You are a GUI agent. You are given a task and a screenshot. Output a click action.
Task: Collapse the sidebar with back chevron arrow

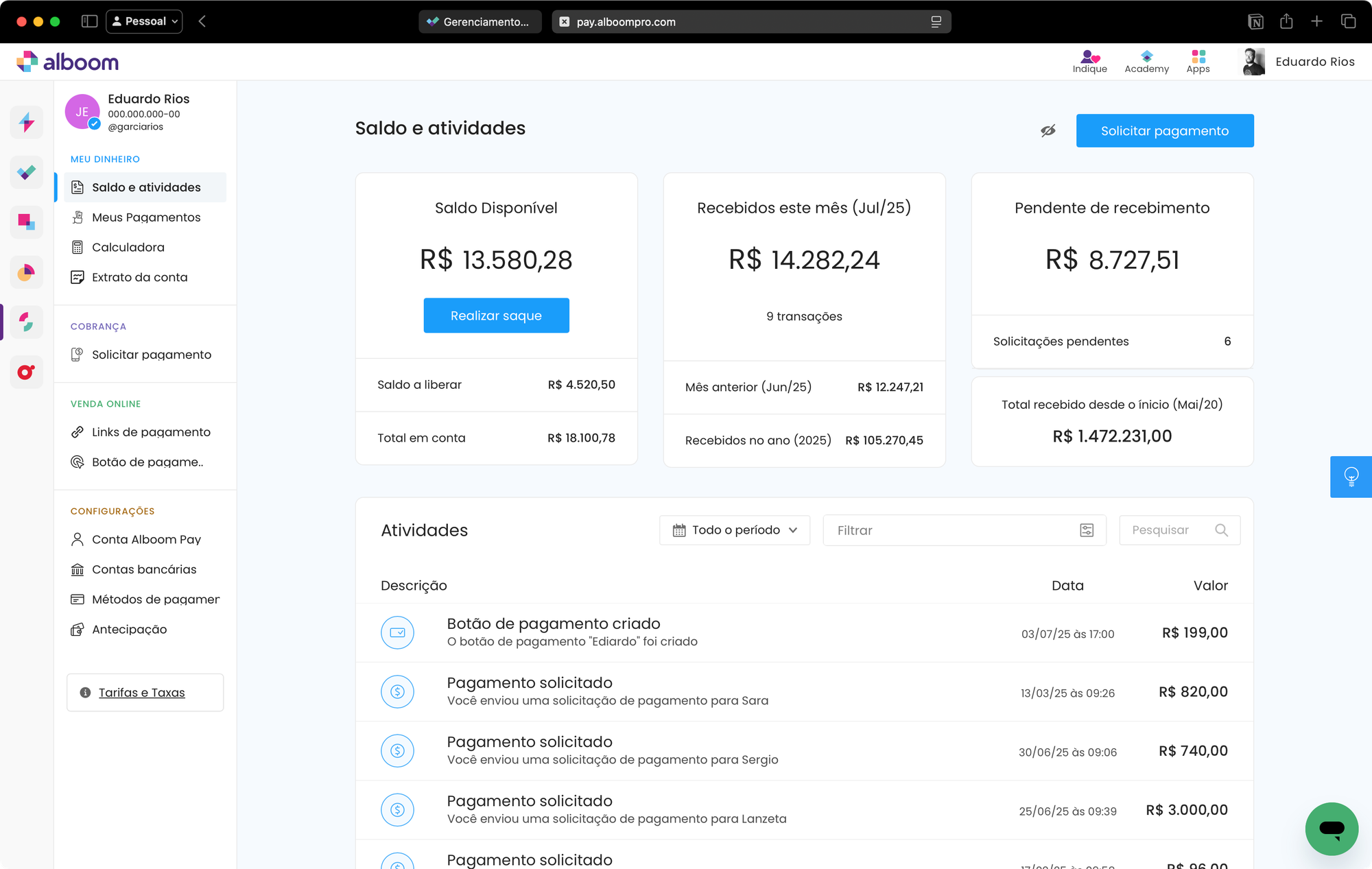point(202,21)
